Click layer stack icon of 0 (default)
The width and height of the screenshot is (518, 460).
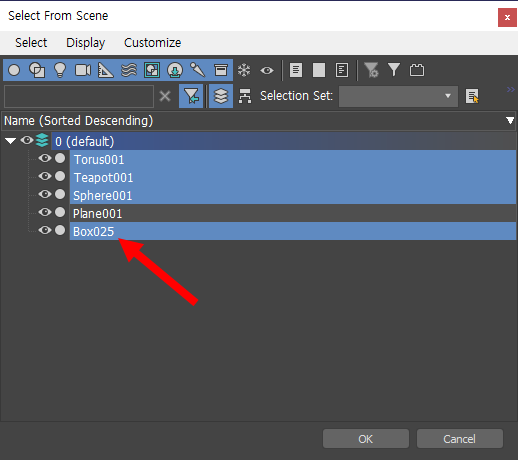(x=42, y=140)
